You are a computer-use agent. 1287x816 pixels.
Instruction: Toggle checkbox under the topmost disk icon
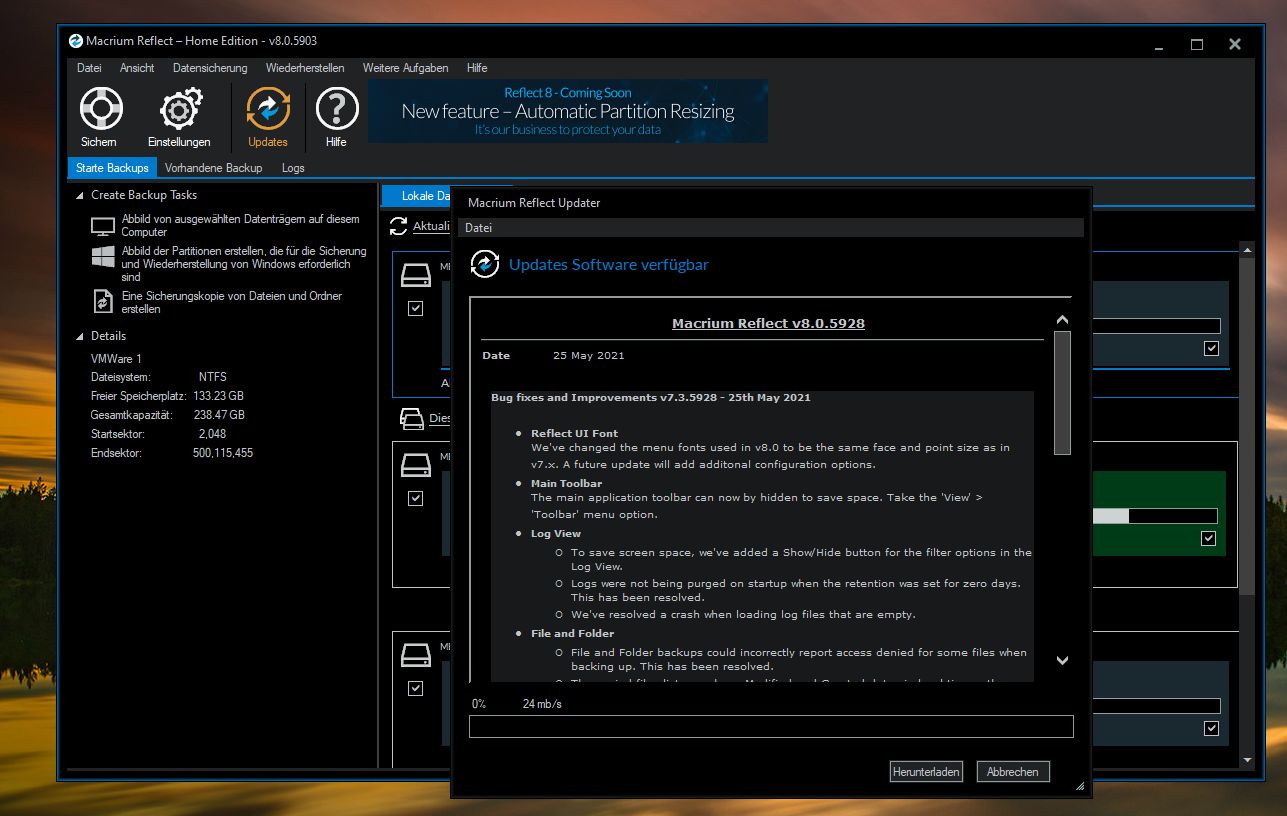(x=416, y=308)
